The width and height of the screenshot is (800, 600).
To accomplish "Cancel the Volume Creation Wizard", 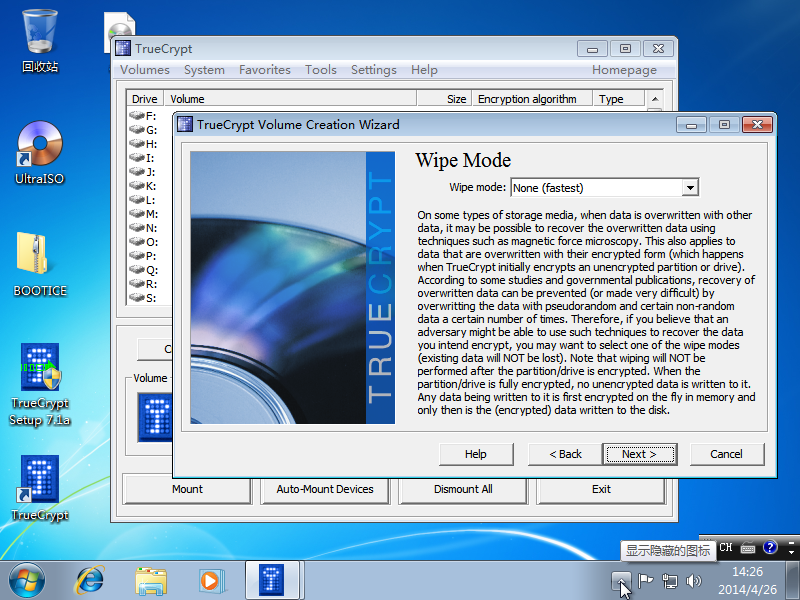I will pyautogui.click(x=727, y=454).
